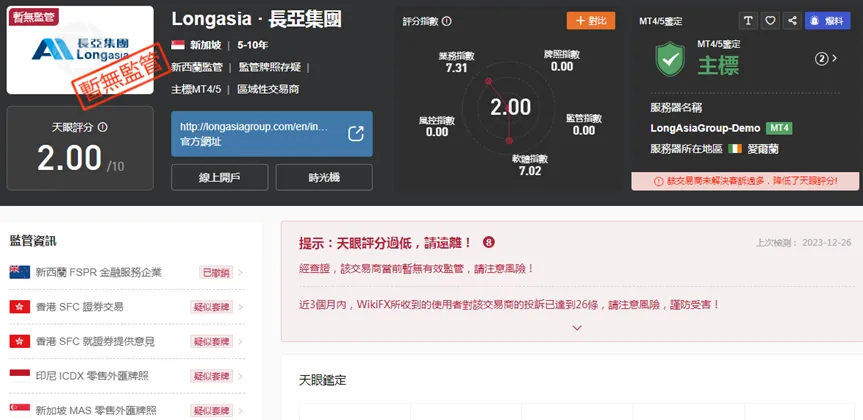Click the Singapore flag next to 新加坡 header

178,45
